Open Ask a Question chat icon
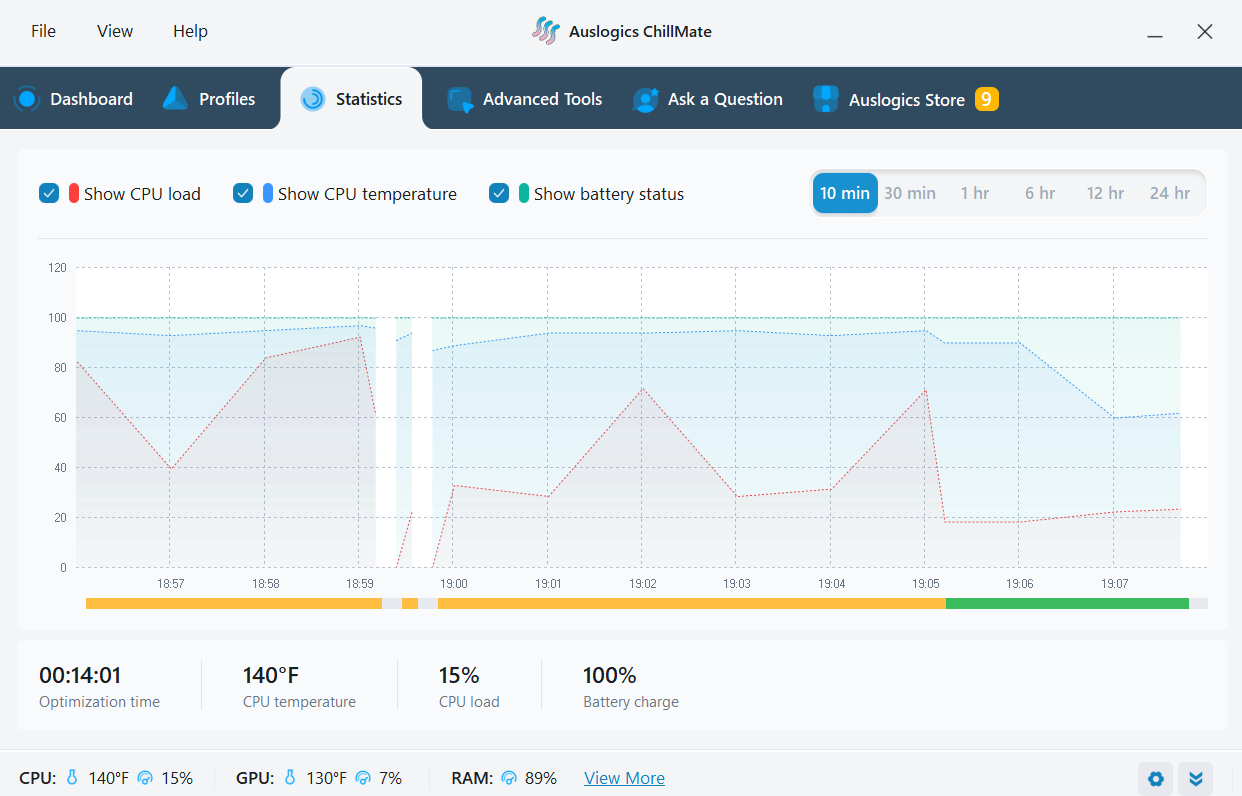 tap(644, 98)
